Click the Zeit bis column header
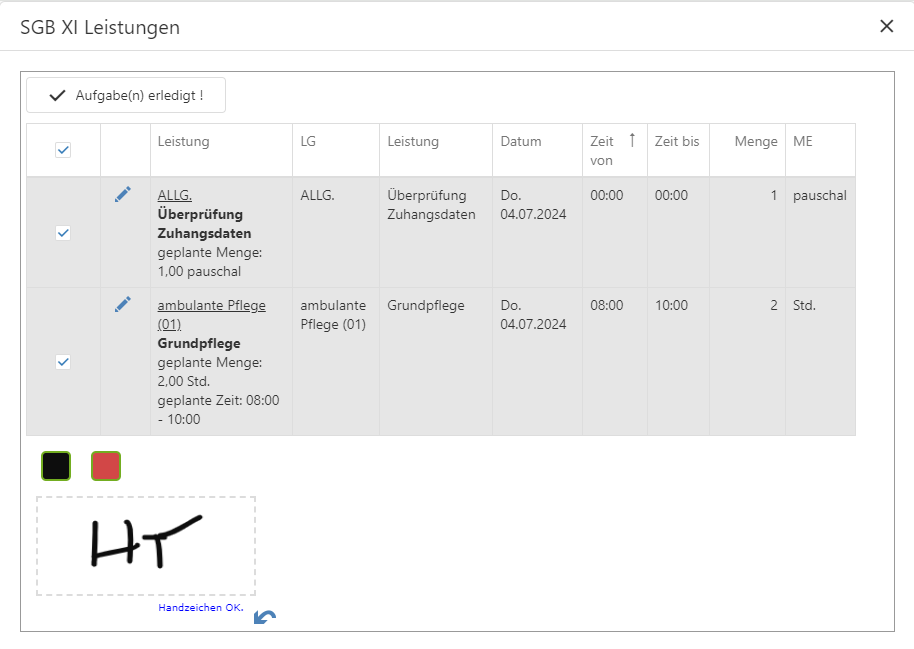 coord(676,142)
